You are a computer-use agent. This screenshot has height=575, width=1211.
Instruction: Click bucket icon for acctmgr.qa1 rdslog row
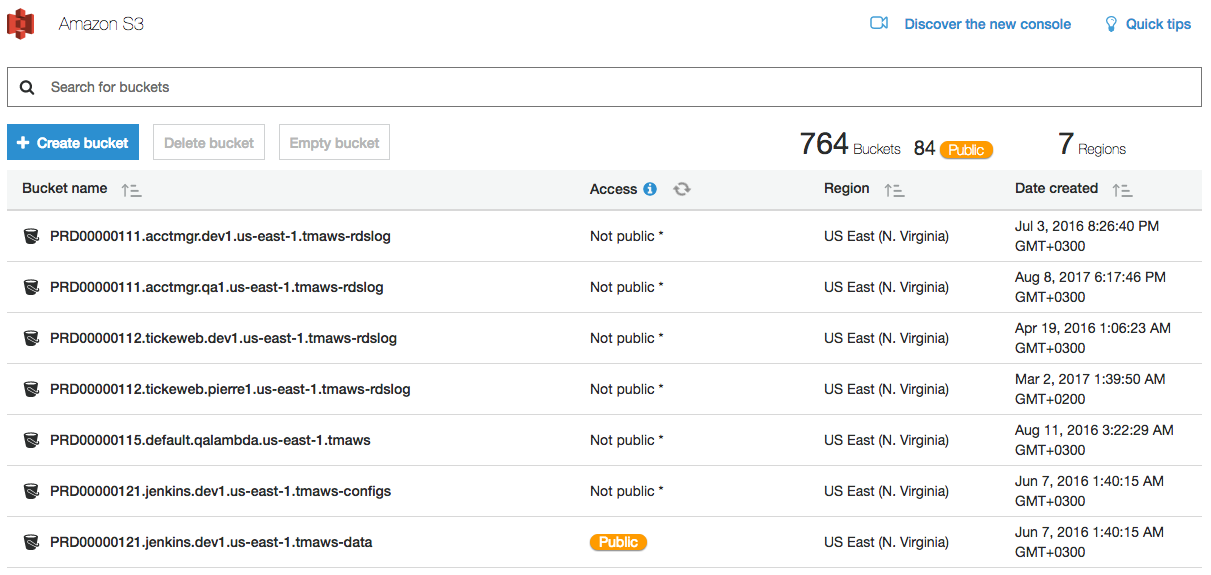pyautogui.click(x=32, y=287)
